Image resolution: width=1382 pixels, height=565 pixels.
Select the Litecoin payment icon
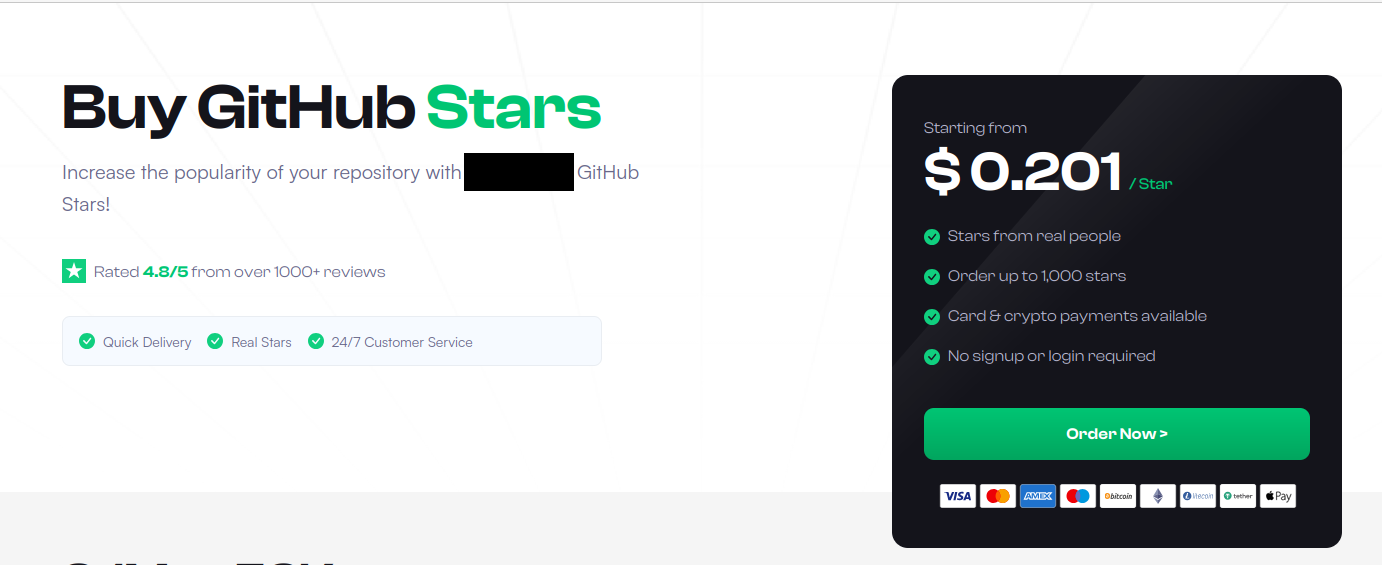(1197, 496)
